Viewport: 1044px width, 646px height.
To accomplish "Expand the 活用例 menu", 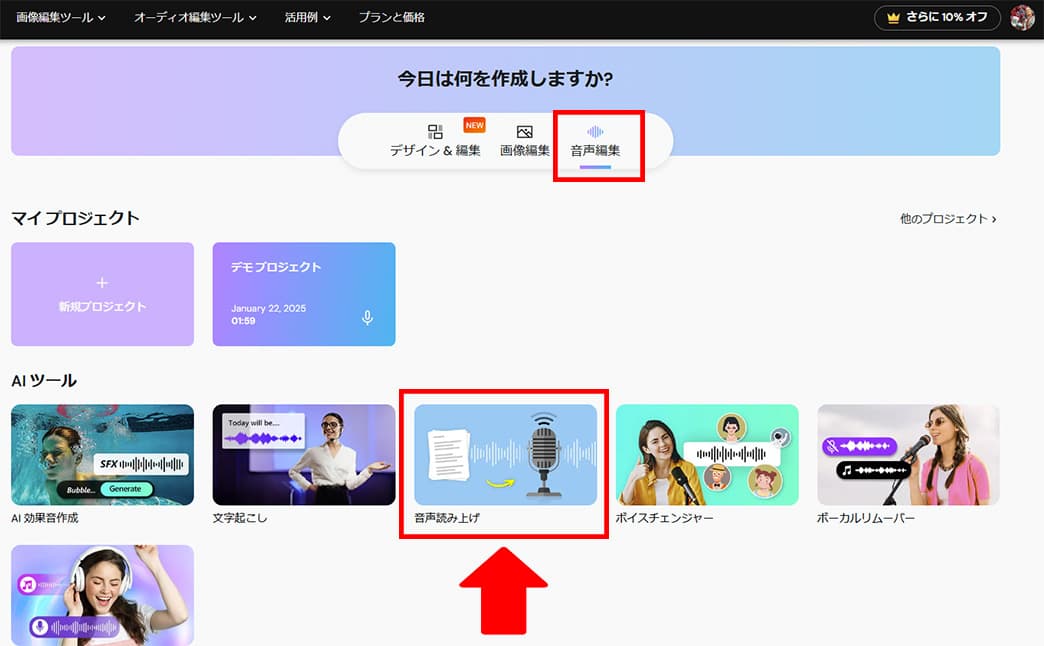I will click(x=308, y=18).
